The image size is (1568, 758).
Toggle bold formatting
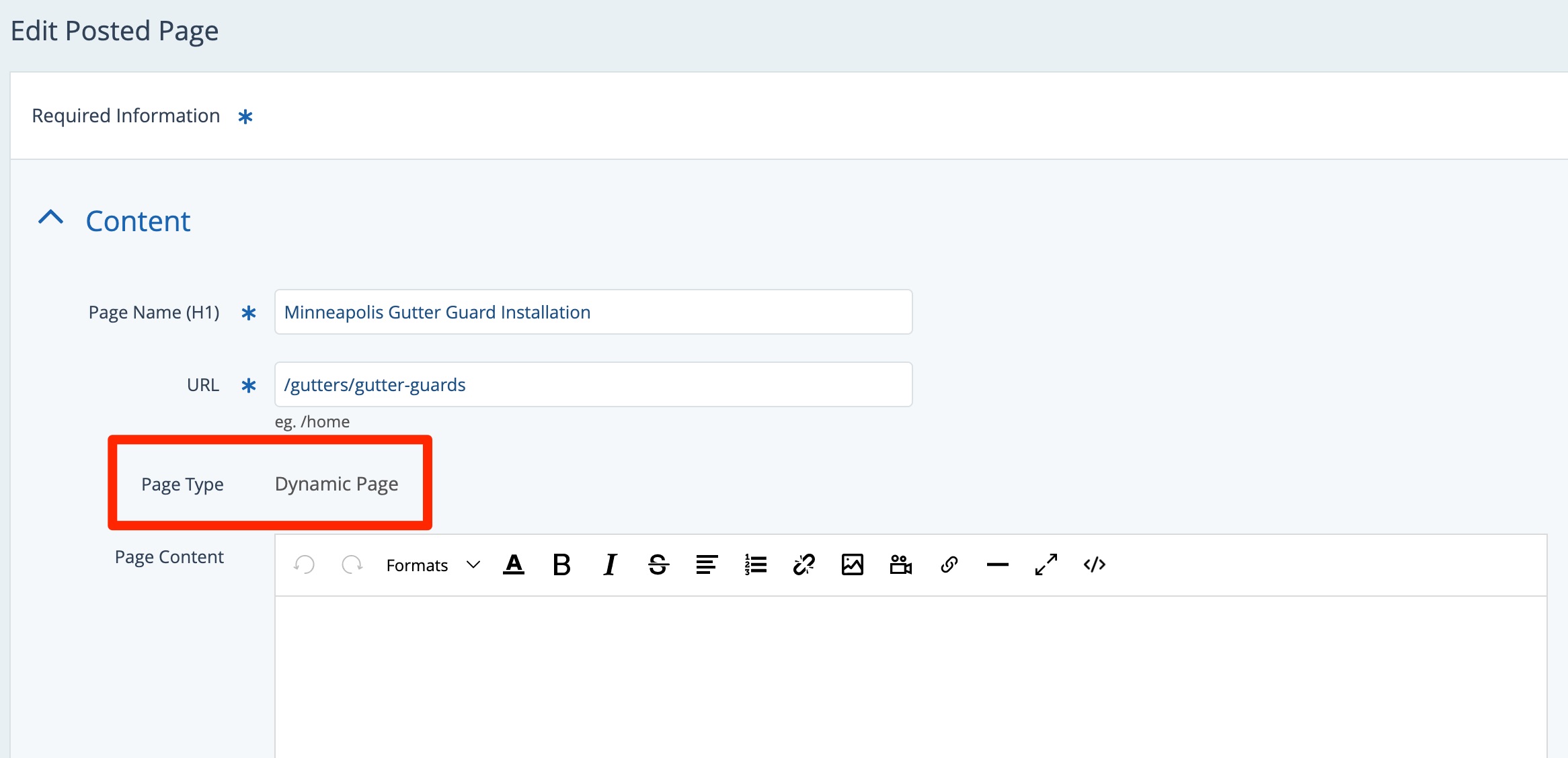[x=561, y=565]
